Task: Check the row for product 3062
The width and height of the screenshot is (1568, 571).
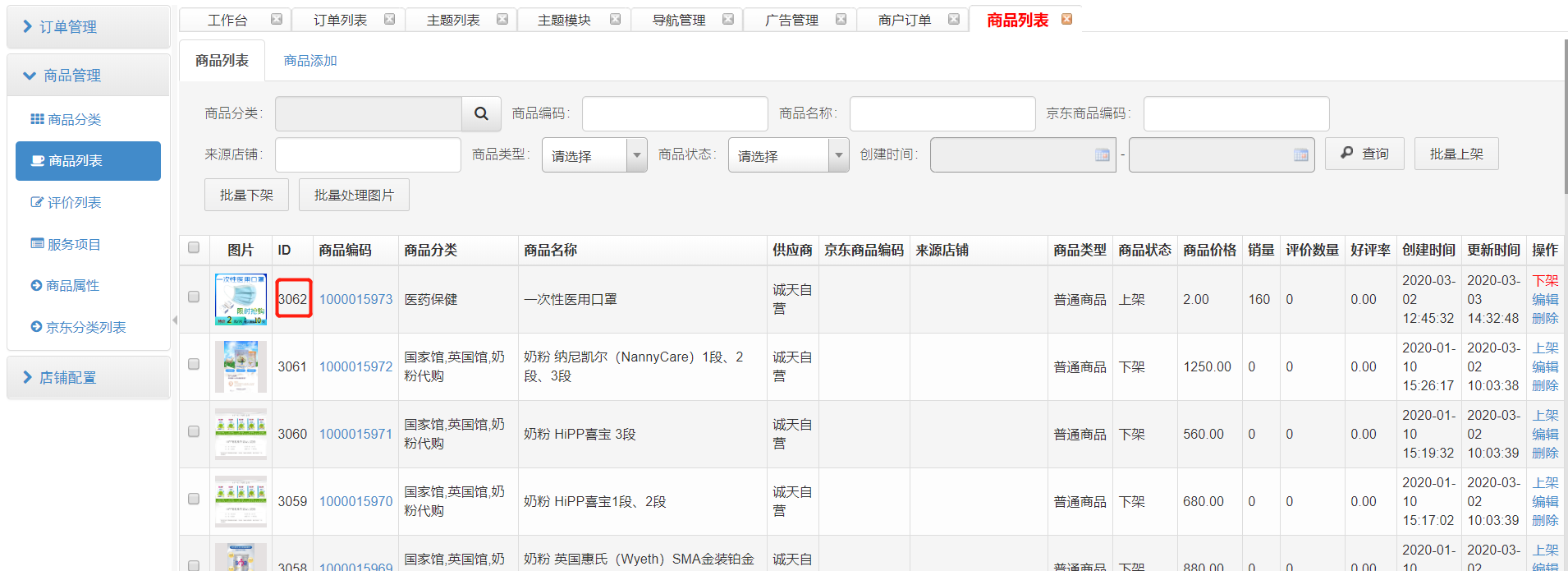Action: point(194,297)
